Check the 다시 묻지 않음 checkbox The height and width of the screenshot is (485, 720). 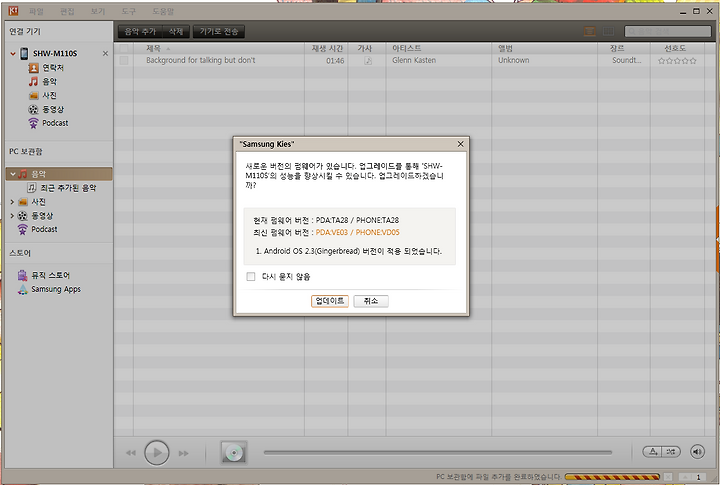pos(251,276)
